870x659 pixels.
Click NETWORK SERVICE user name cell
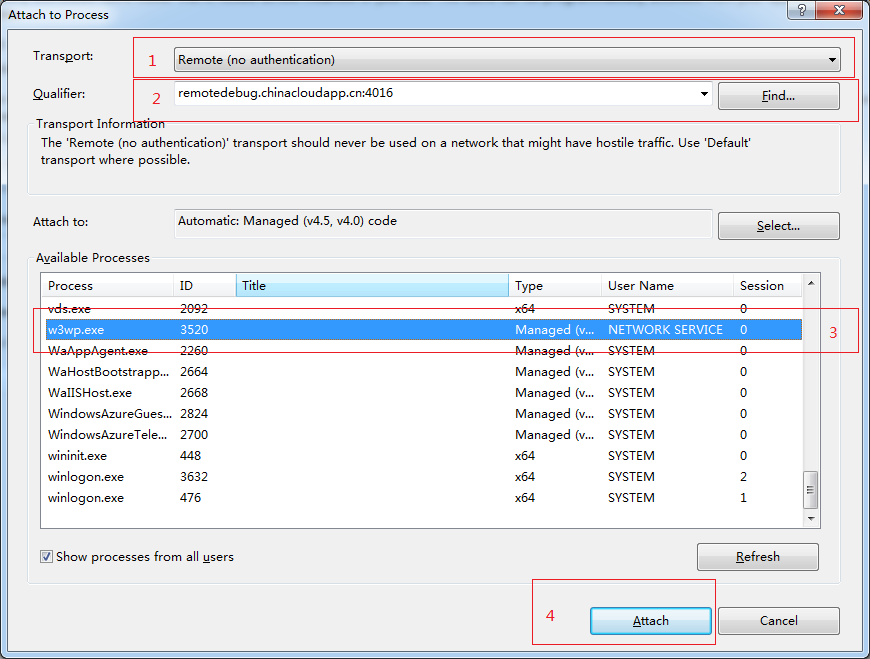point(665,330)
